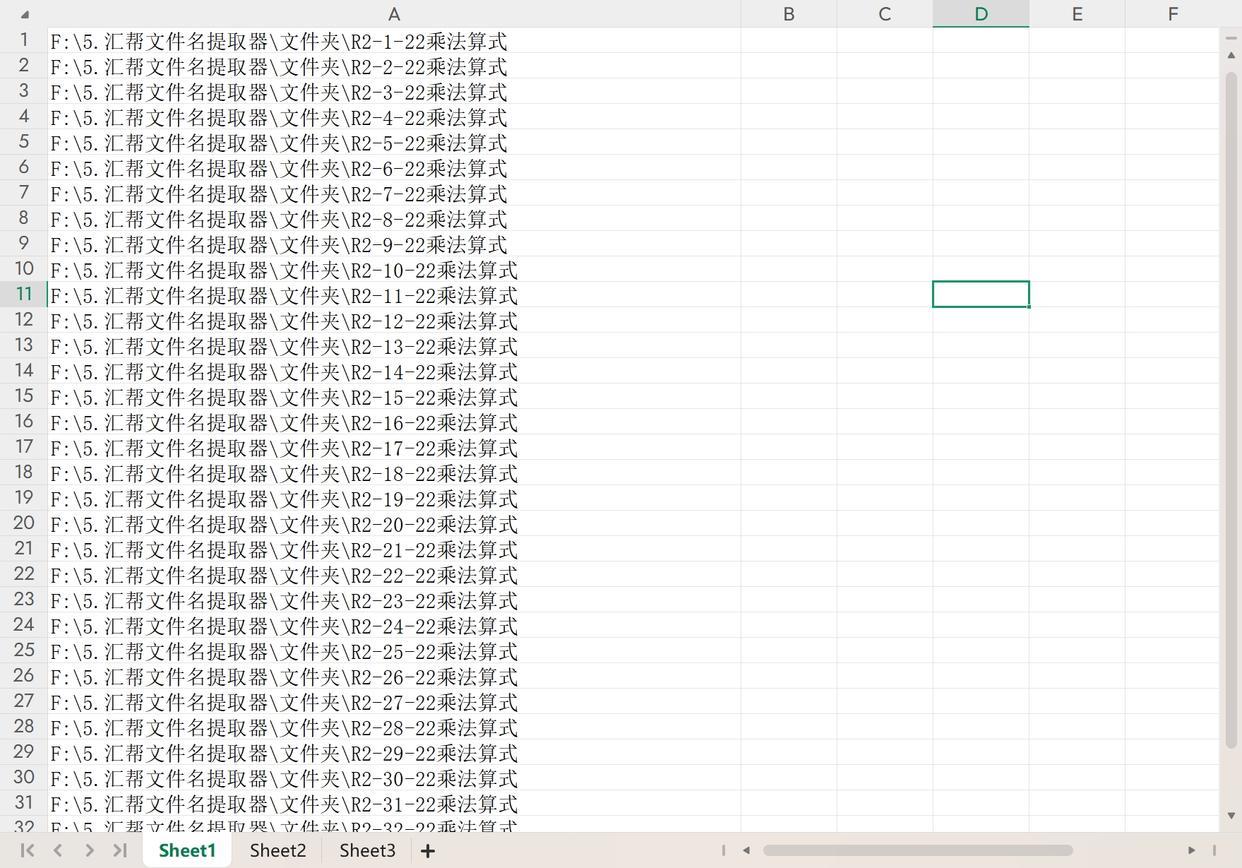Select cell with R2-24-22乘法算式 path
1242x868 pixels.
coord(394,625)
